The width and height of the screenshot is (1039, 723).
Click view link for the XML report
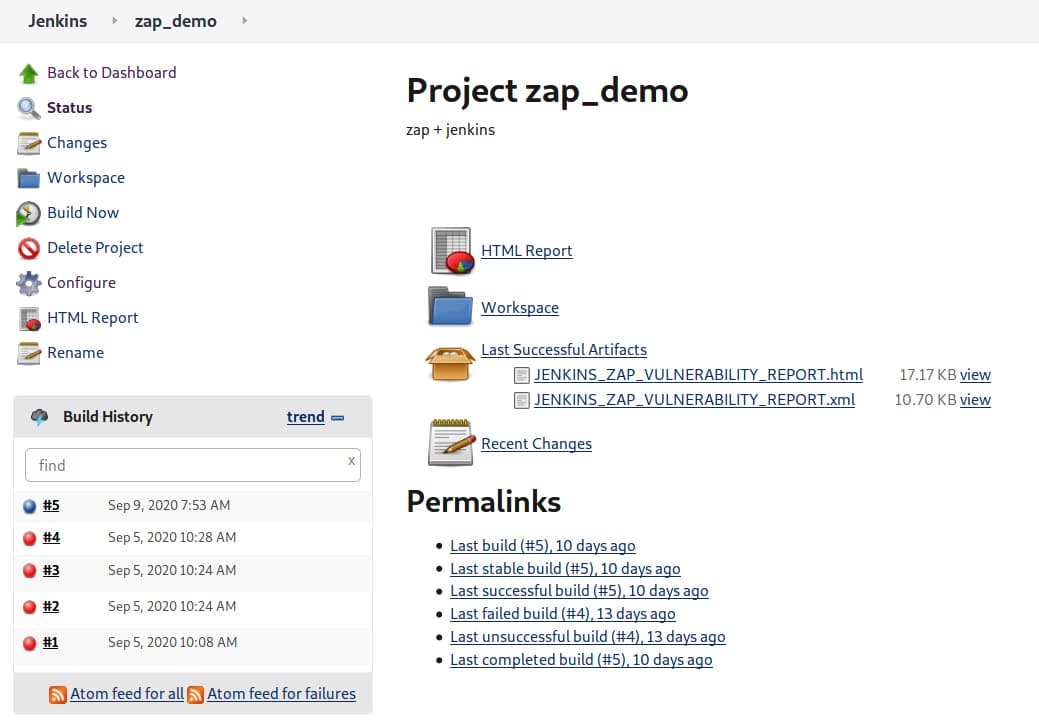pos(975,400)
